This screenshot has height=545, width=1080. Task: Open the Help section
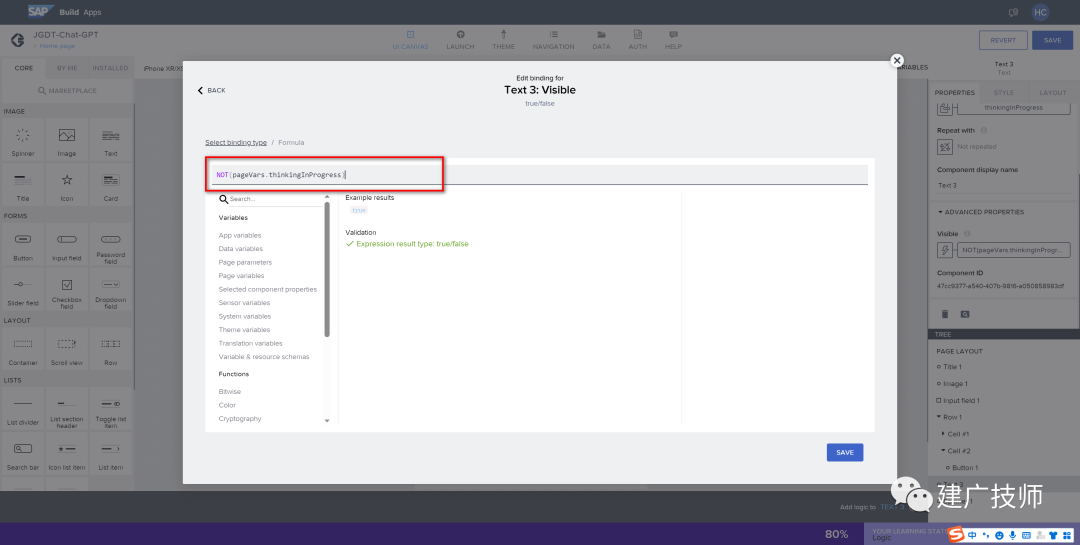point(673,40)
